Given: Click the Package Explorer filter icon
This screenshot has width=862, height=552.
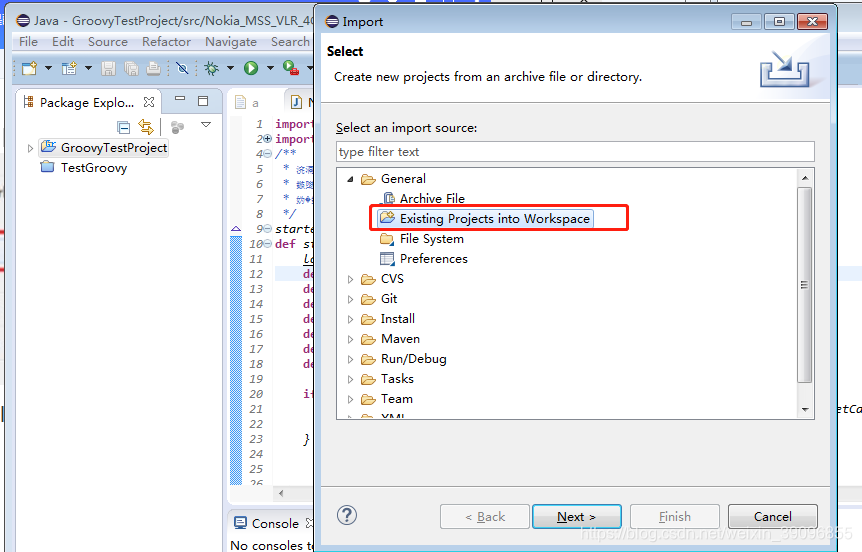Looking at the screenshot, I should pyautogui.click(x=177, y=128).
